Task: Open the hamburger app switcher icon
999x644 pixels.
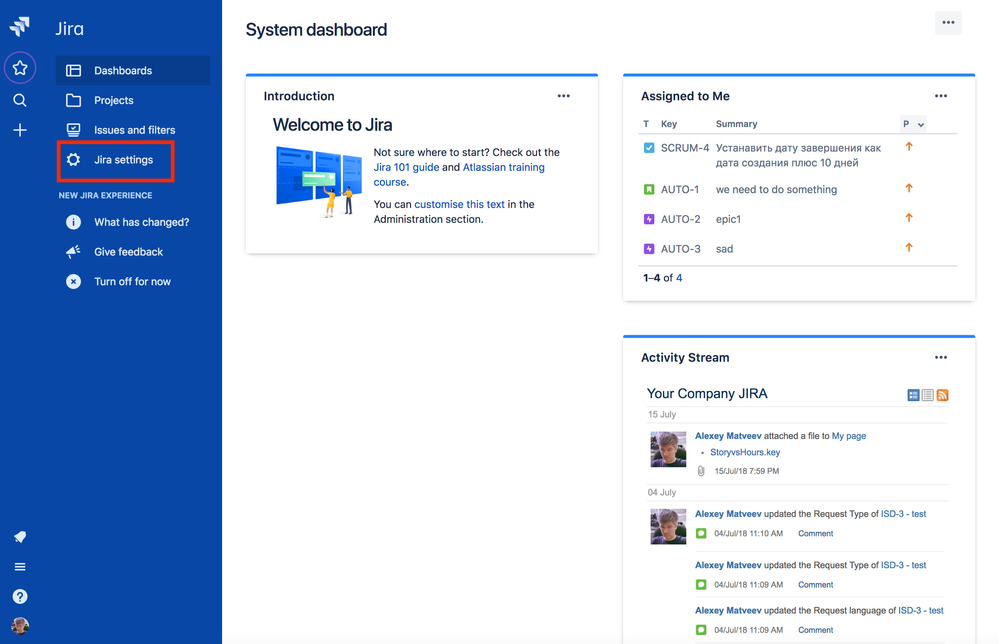Action: [x=20, y=567]
